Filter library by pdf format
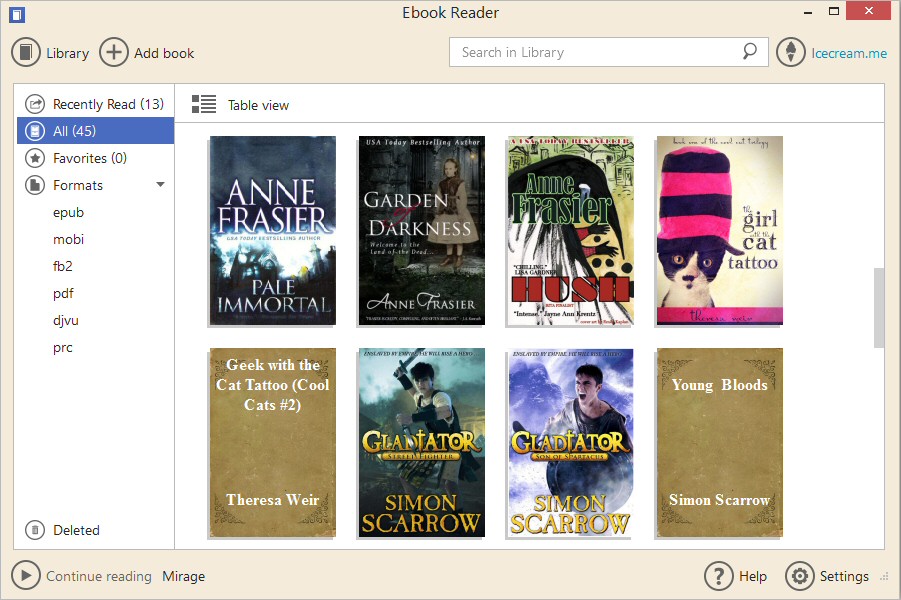The width and height of the screenshot is (901, 600). [x=63, y=293]
